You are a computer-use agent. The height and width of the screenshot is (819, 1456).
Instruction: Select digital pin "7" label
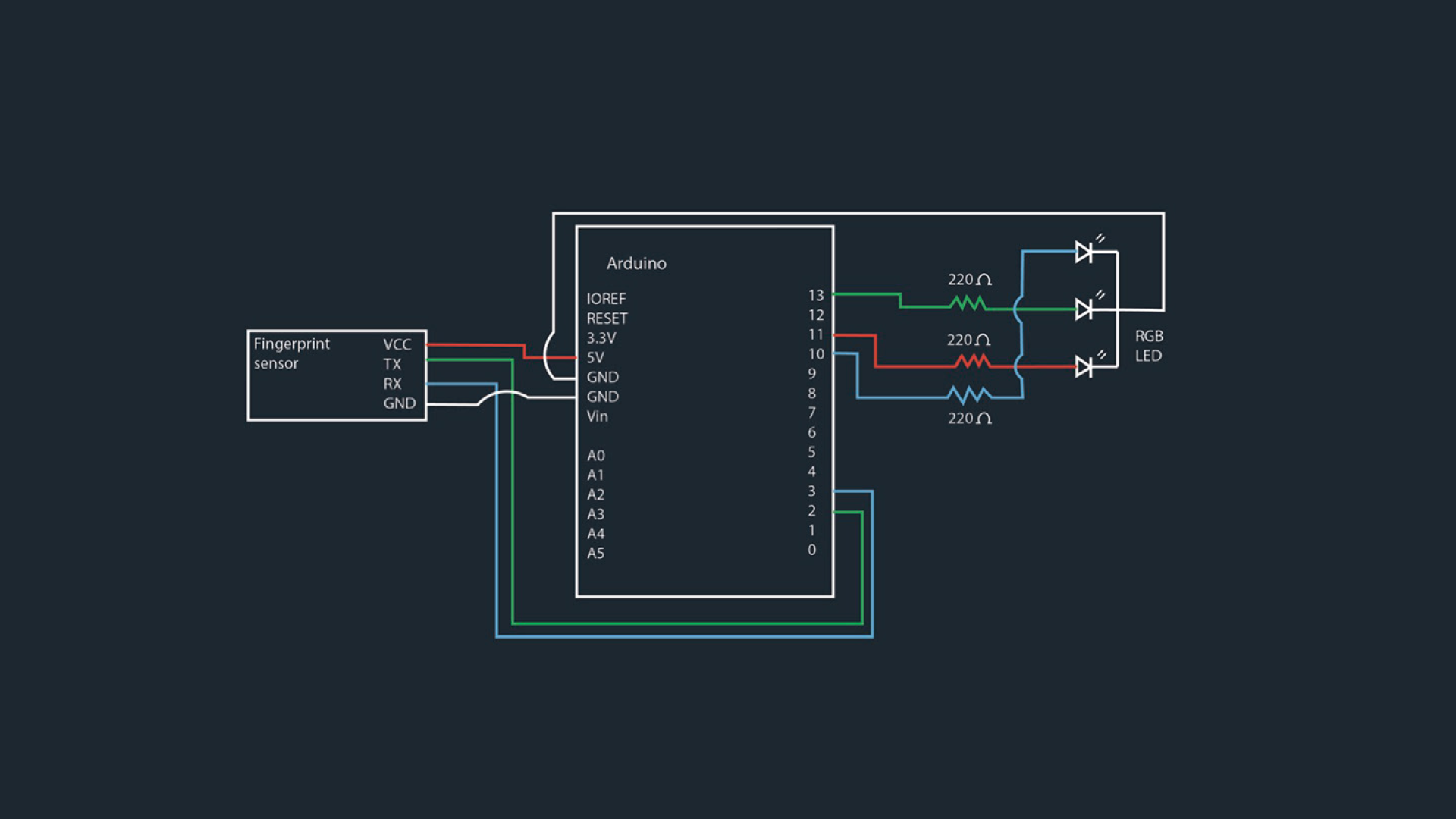[x=811, y=413]
